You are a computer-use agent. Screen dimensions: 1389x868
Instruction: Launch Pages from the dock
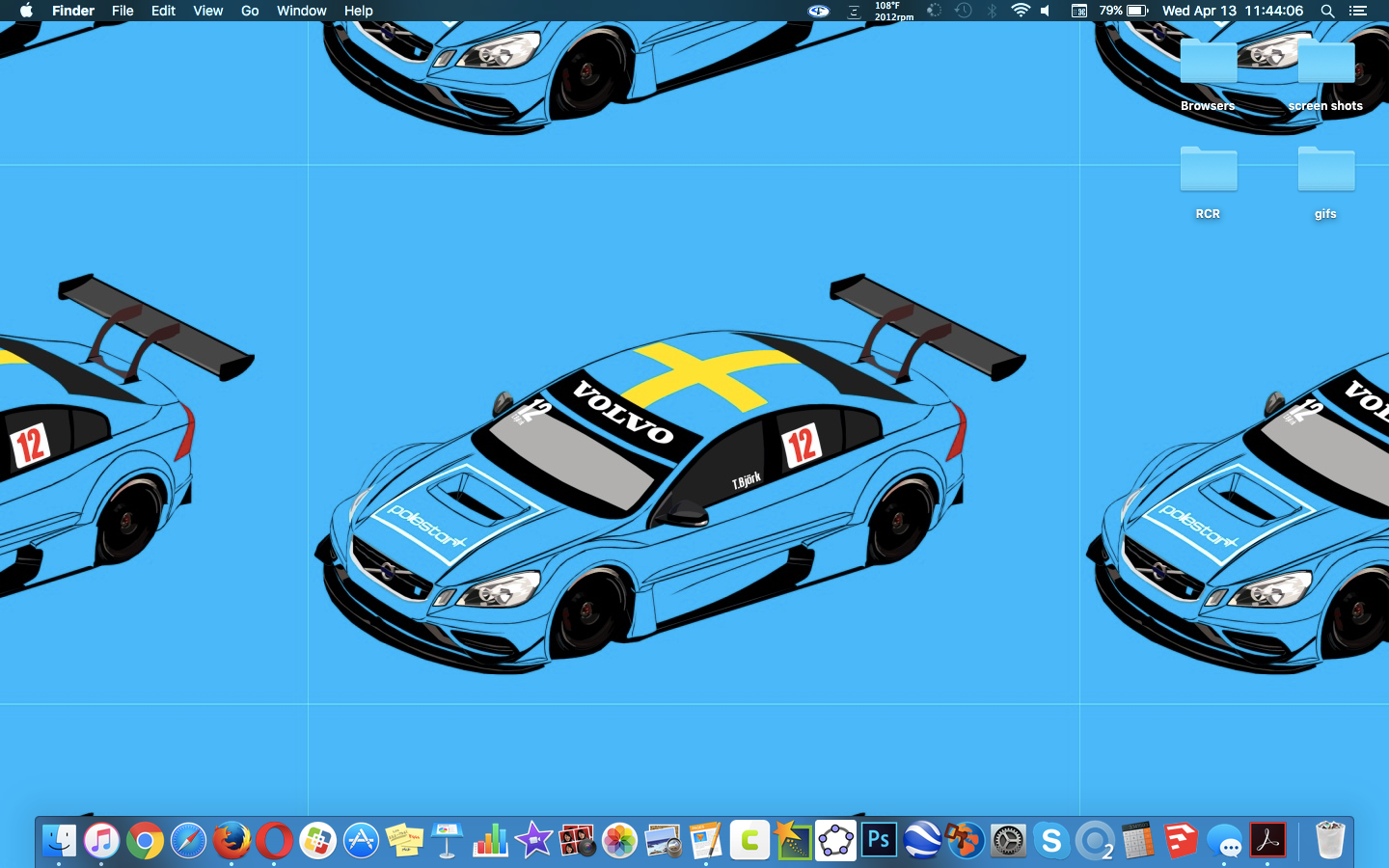click(706, 841)
